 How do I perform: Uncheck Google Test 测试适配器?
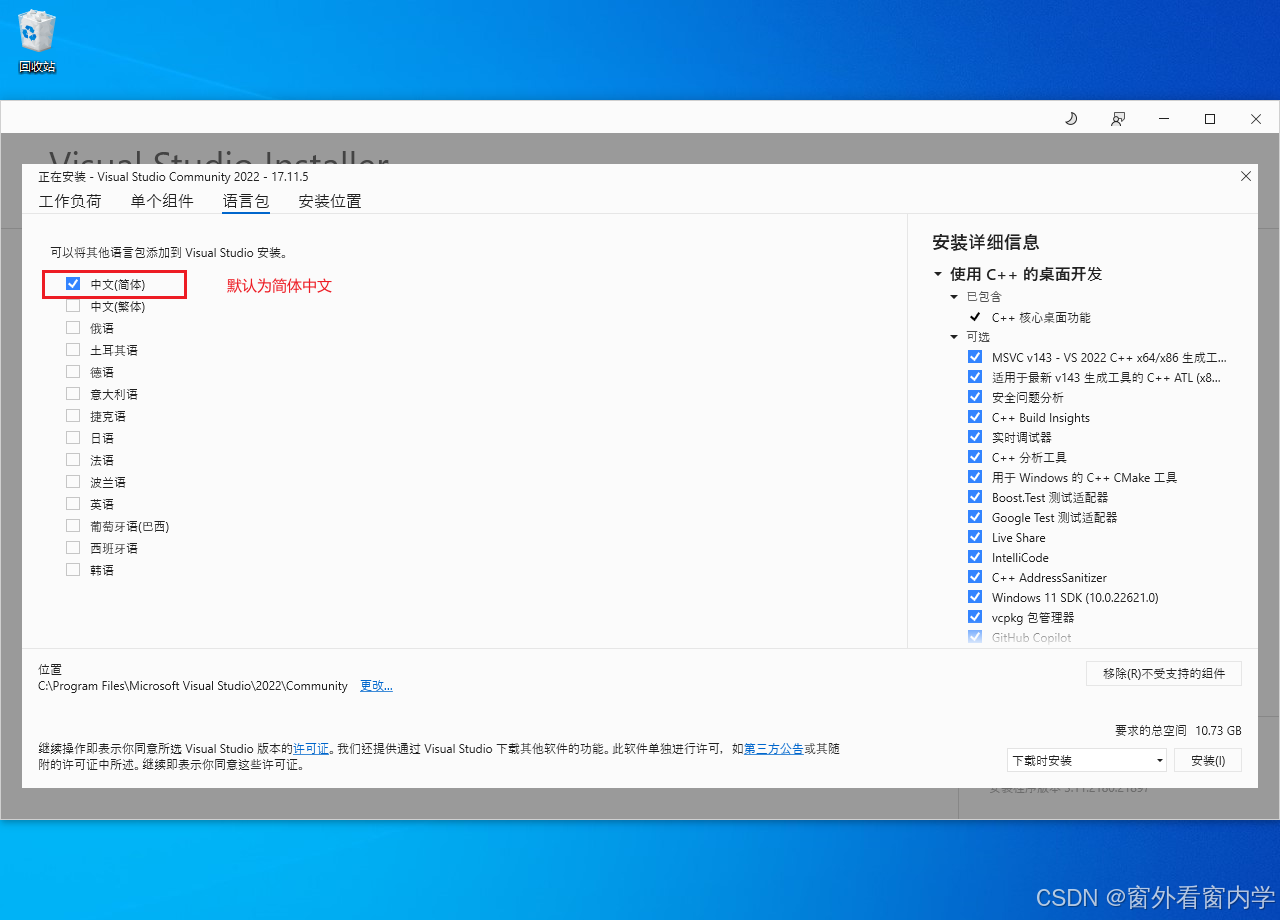click(975, 517)
